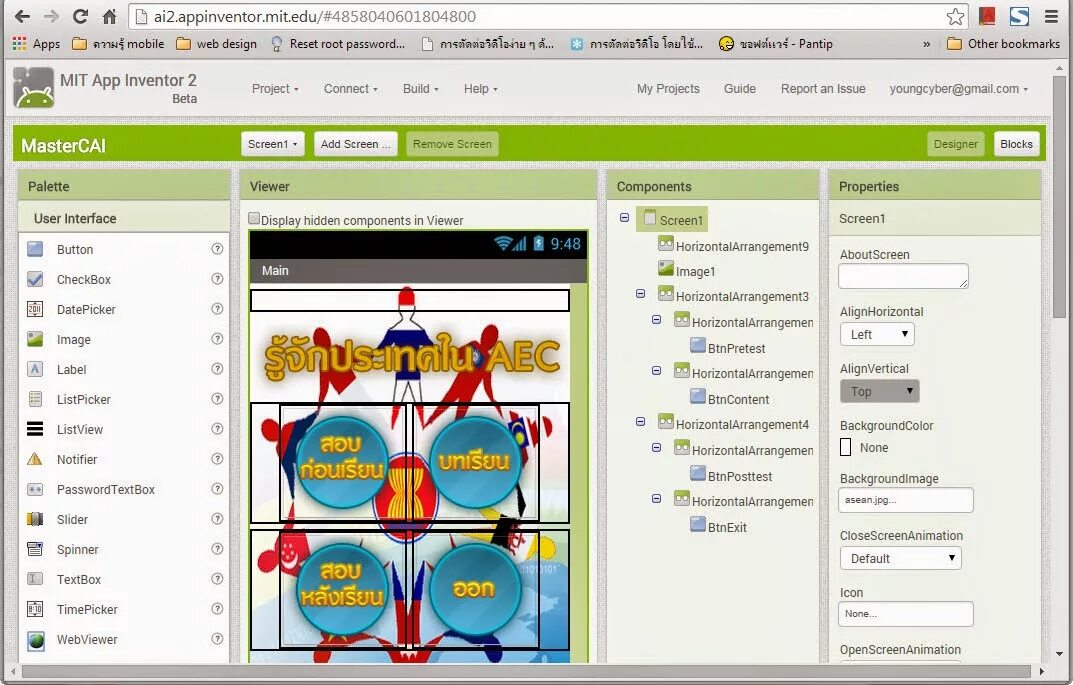Viewport: 1073px width, 685px height.
Task: Collapse the HorizontalArrangement3 node
Action: [641, 294]
